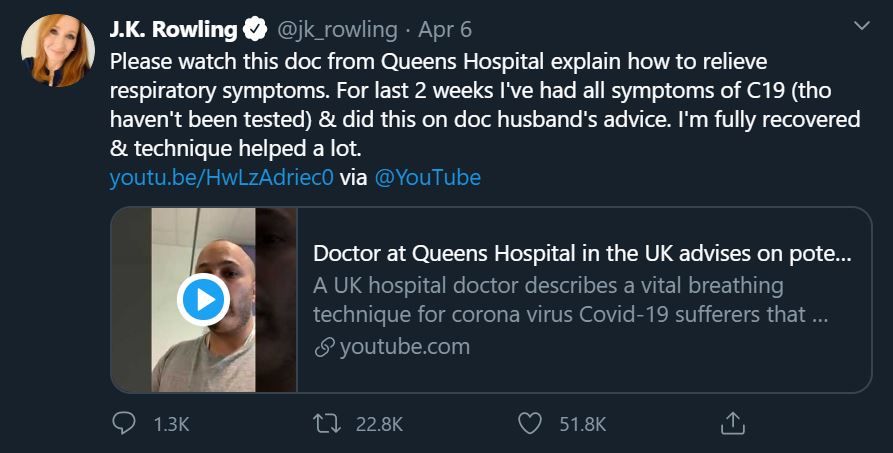Click the youtube.com domain text

coord(404,348)
